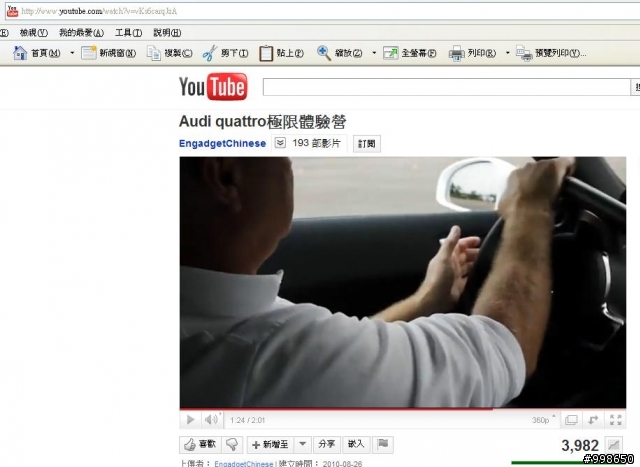
Task: Click the Share (分享) button
Action: (327, 445)
